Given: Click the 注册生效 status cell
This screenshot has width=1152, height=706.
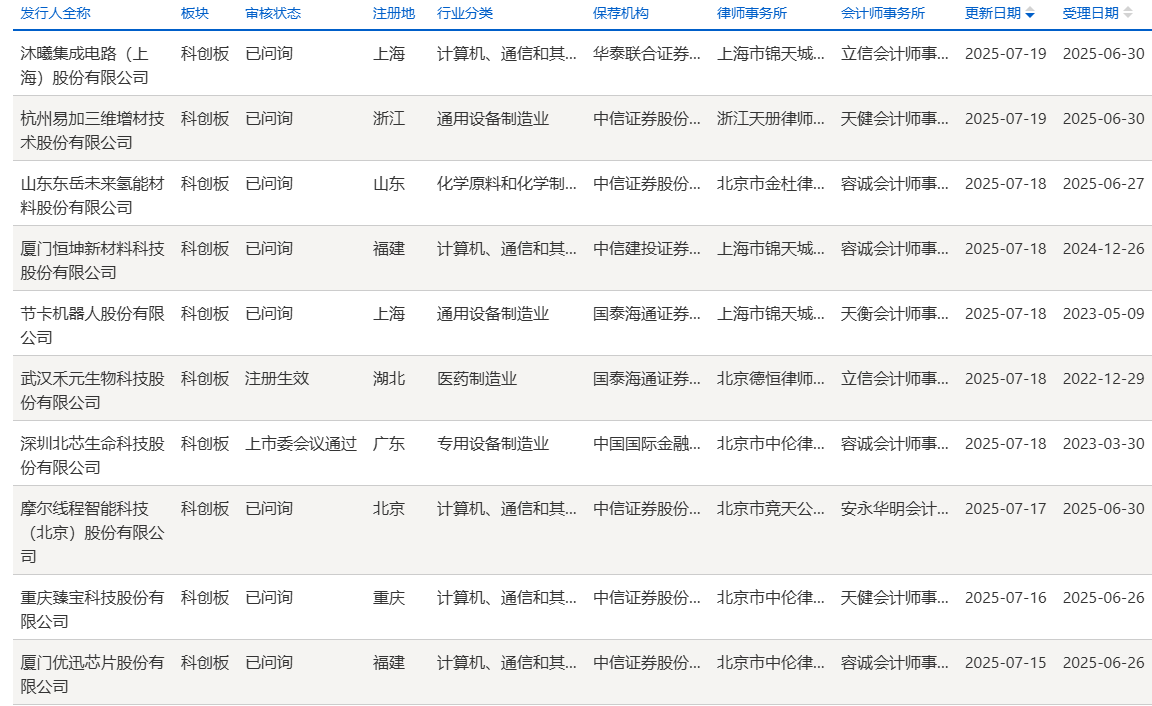Looking at the screenshot, I should 277,378.
